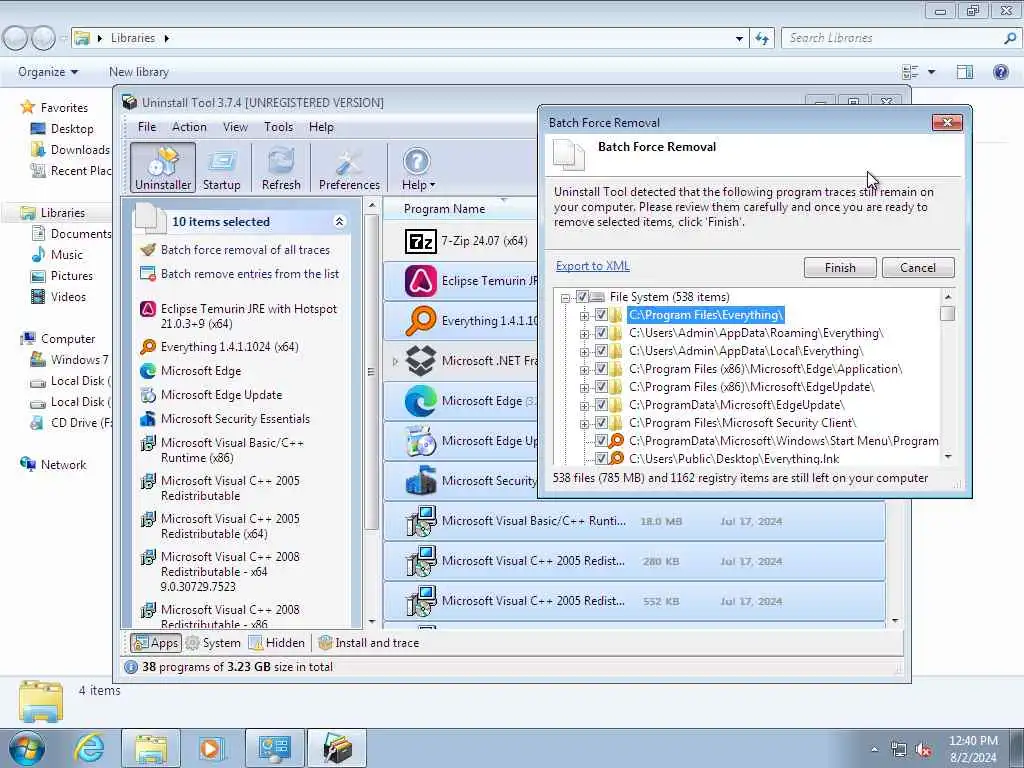Expand Microsoft Security Client tree node
This screenshot has width=1024, height=768.
[x=584, y=423]
